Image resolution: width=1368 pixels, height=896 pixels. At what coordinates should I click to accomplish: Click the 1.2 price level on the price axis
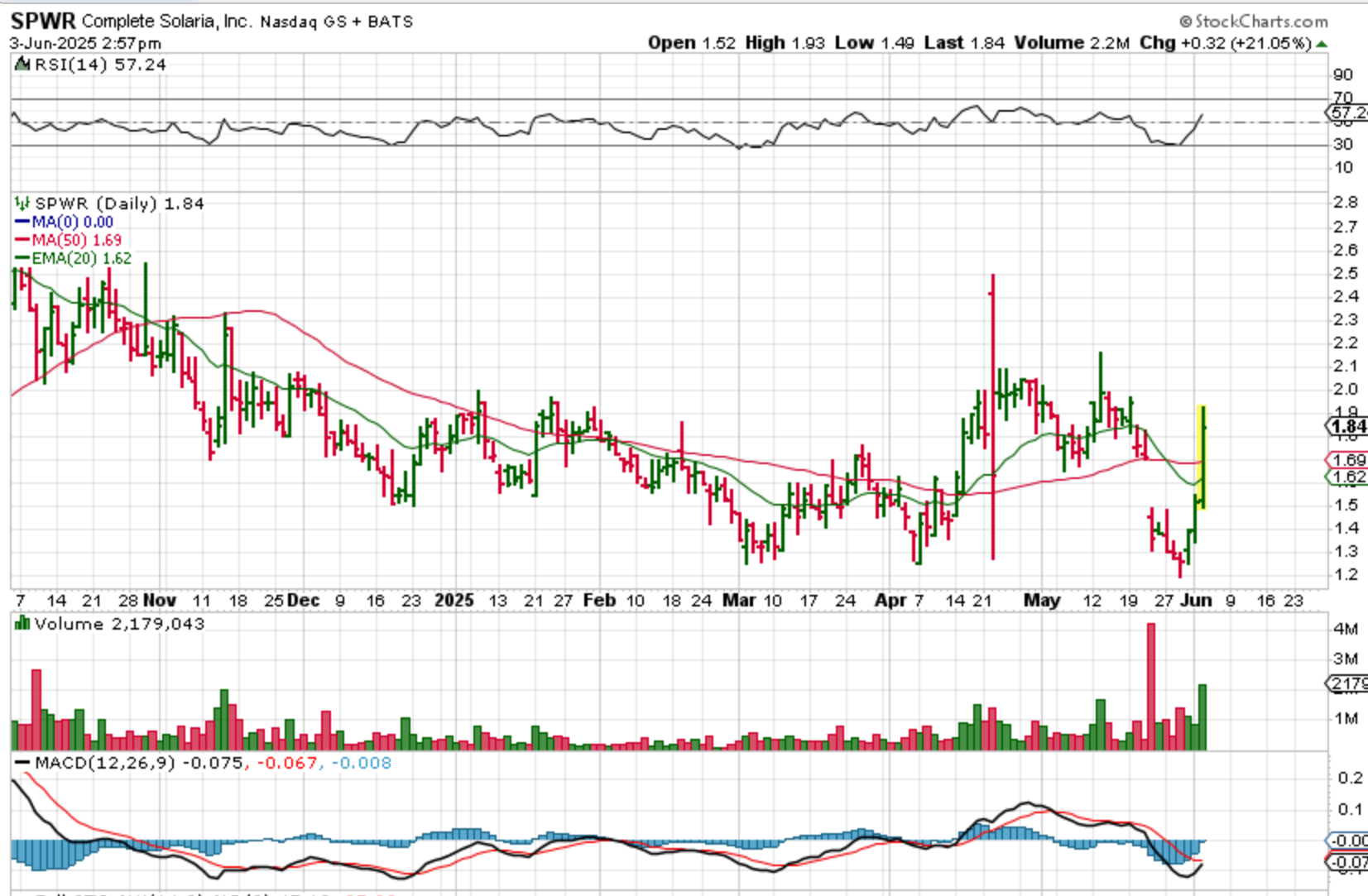point(1346,574)
